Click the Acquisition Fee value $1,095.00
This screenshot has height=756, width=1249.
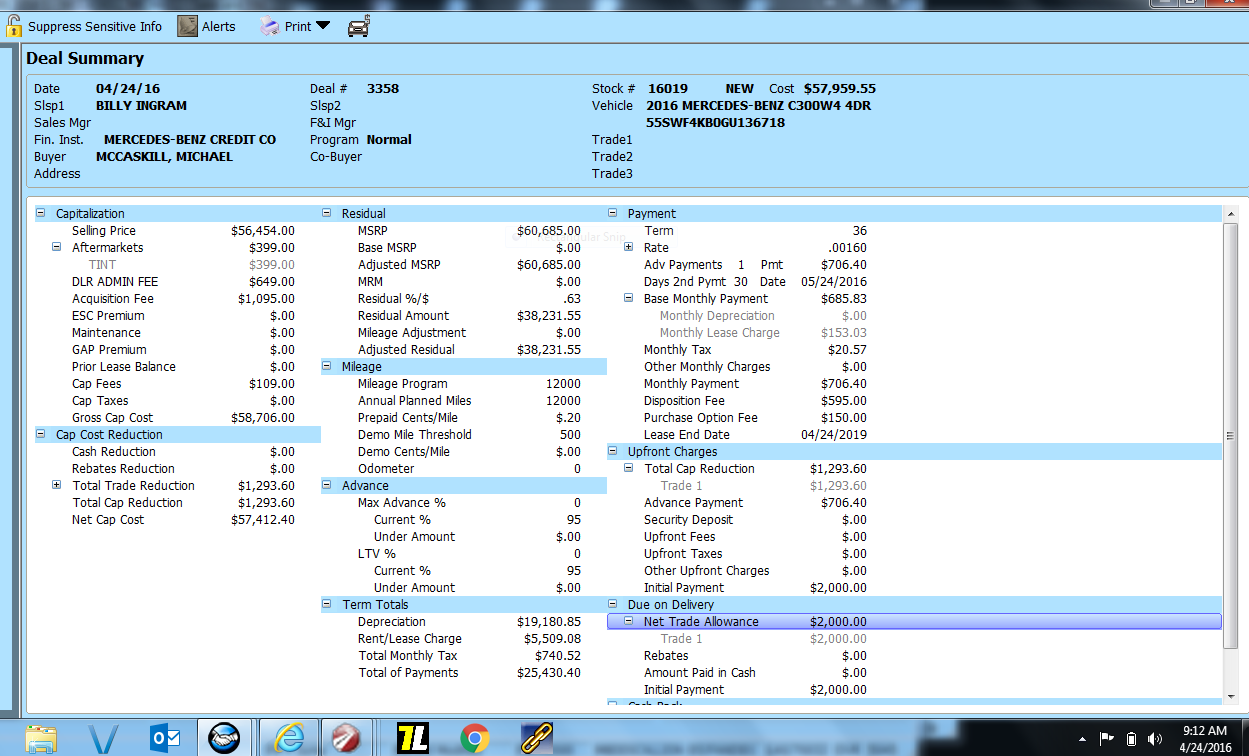point(266,298)
